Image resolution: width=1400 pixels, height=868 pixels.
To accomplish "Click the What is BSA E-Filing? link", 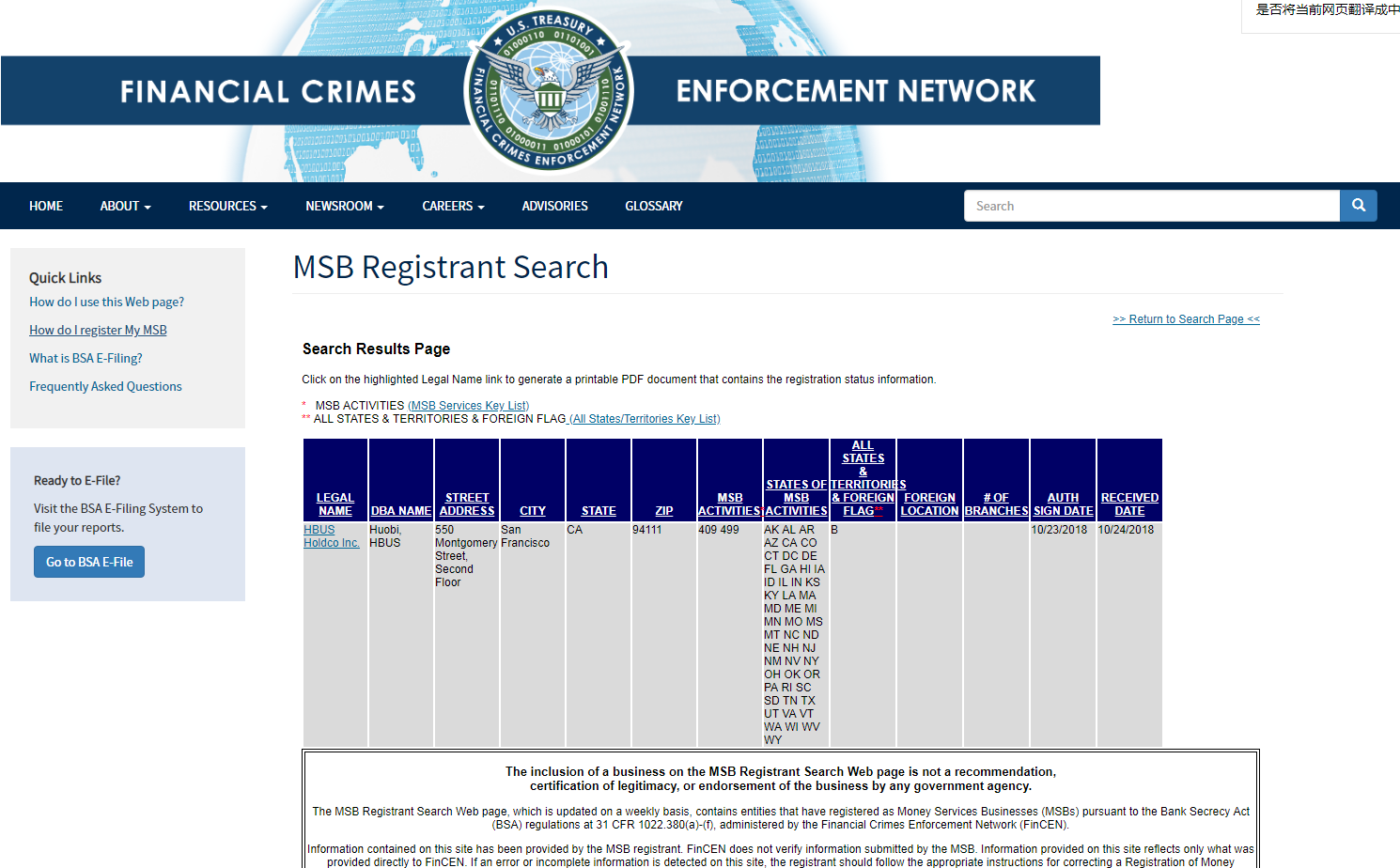I will pyautogui.click(x=86, y=358).
